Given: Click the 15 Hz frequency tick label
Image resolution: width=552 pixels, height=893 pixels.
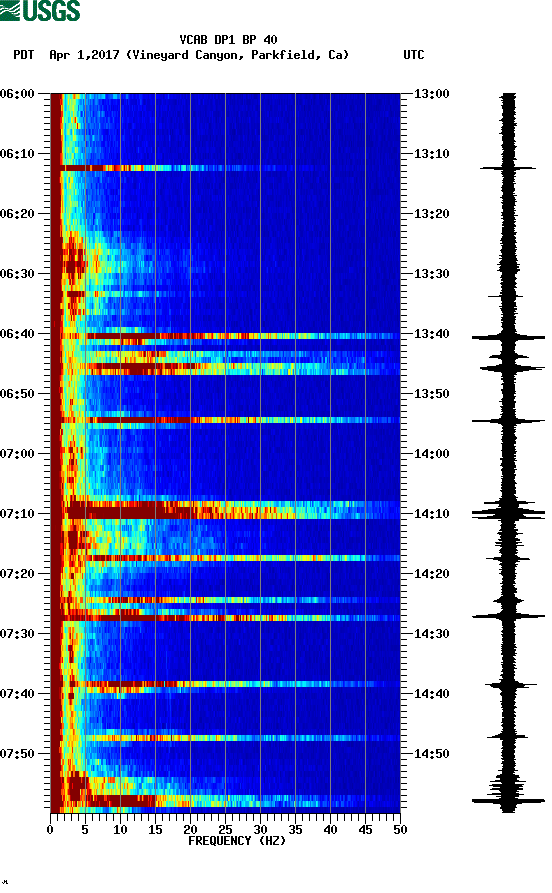Looking at the screenshot, I should [x=155, y=830].
